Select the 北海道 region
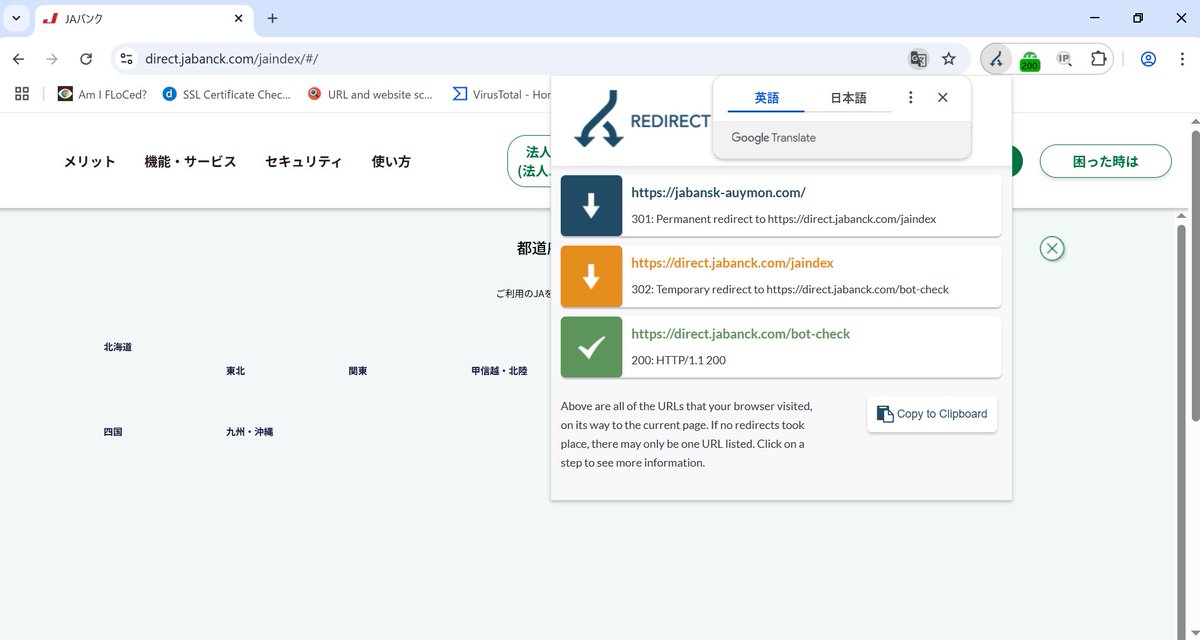 (117, 347)
